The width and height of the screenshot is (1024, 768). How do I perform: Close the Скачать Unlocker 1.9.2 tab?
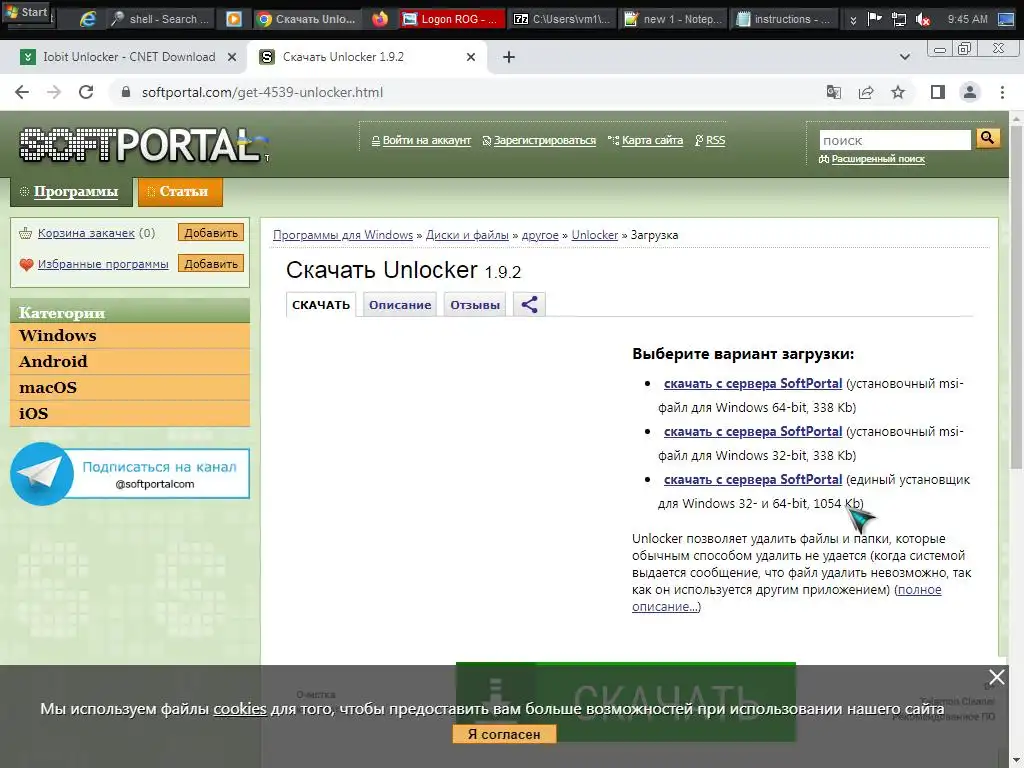pyautogui.click(x=471, y=57)
